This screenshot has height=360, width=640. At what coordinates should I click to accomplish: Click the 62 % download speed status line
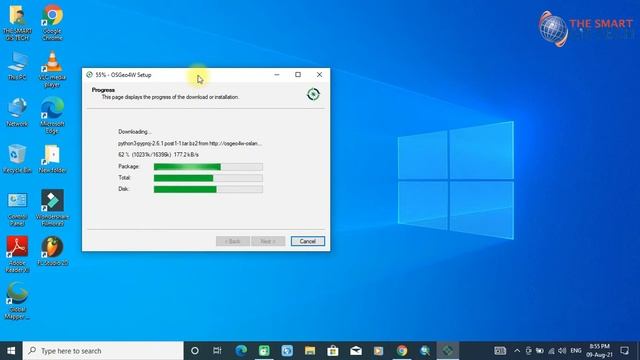coord(158,155)
